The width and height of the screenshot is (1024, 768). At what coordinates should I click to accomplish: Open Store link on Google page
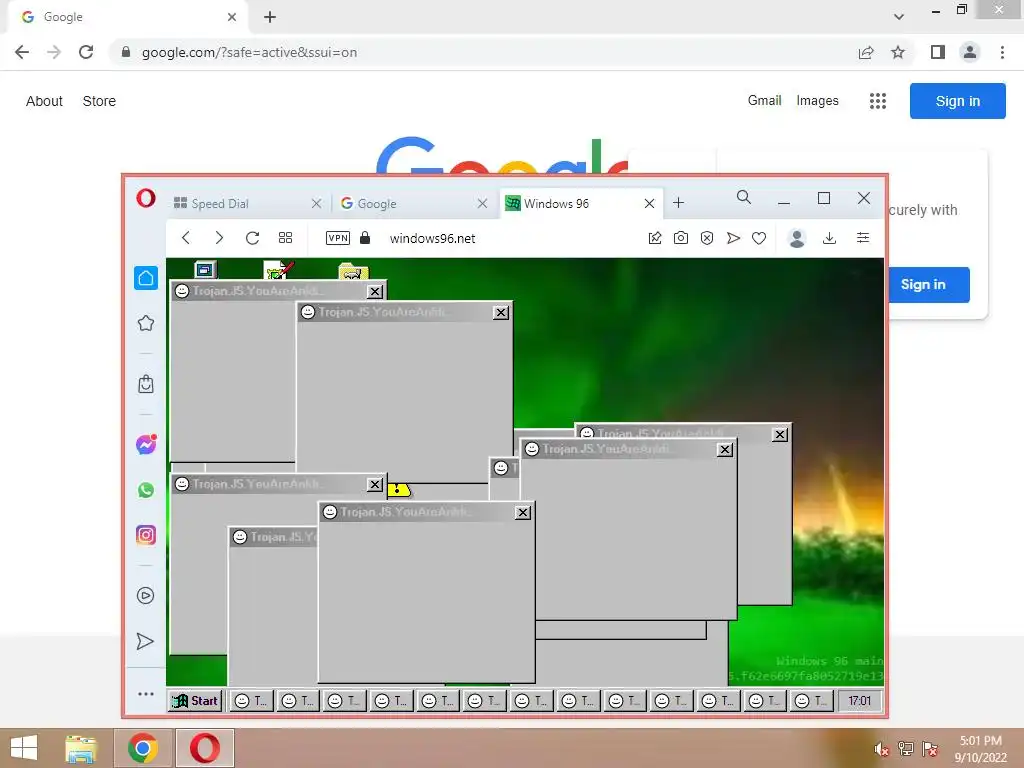pyautogui.click(x=99, y=101)
